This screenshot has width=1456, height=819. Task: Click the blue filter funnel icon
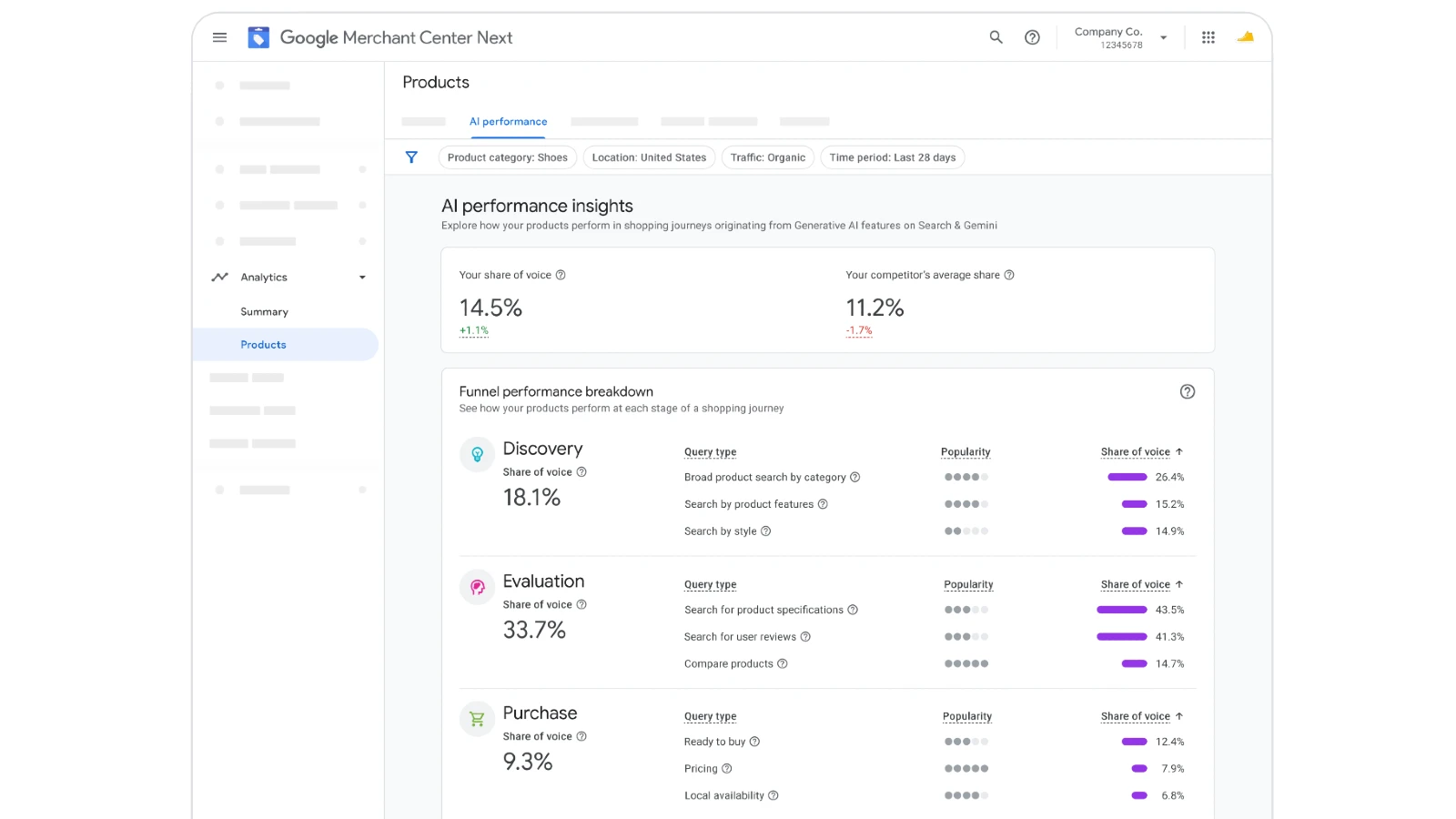pos(411,157)
